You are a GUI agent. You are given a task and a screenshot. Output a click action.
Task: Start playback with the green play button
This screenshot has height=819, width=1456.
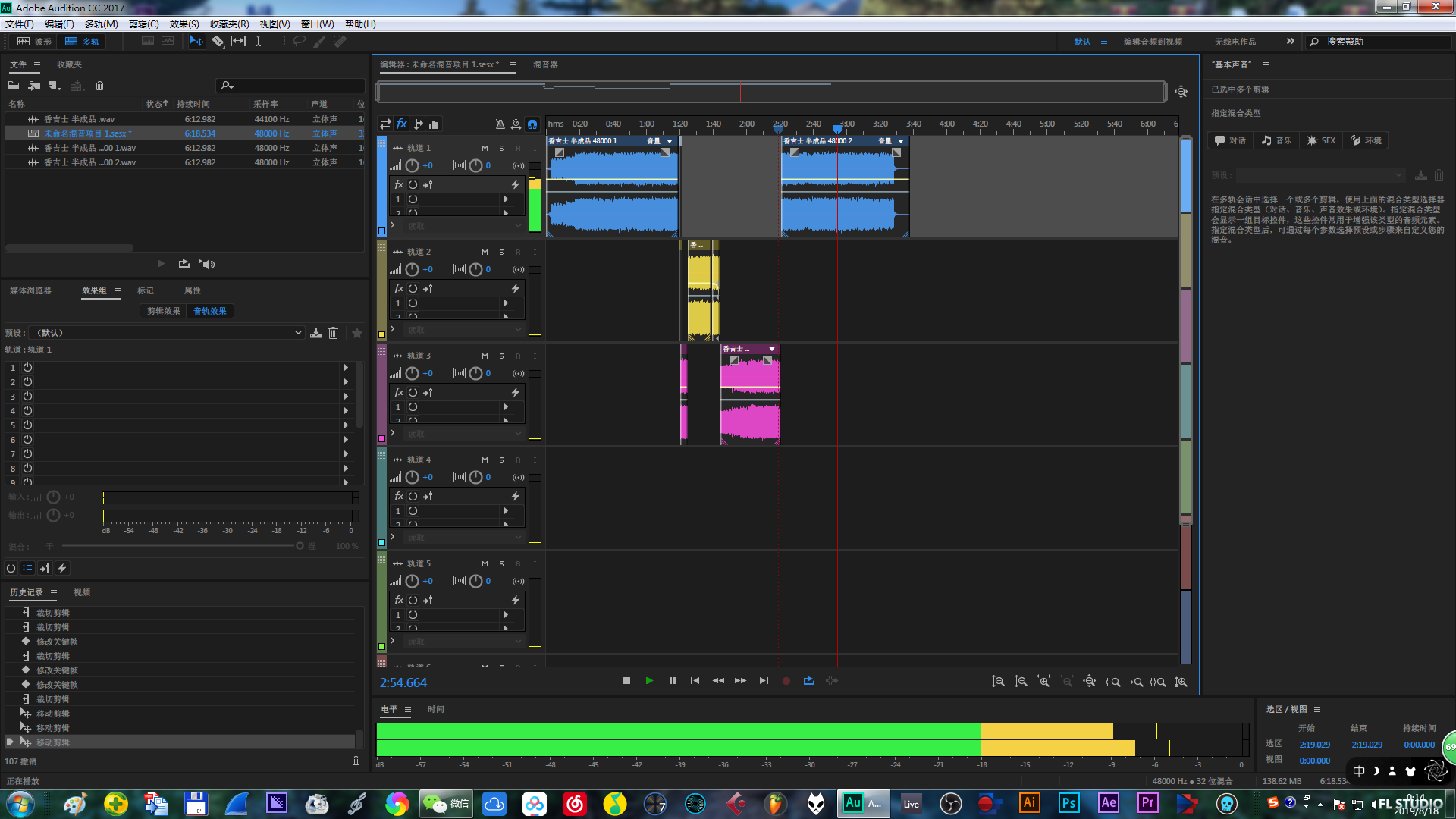point(649,681)
